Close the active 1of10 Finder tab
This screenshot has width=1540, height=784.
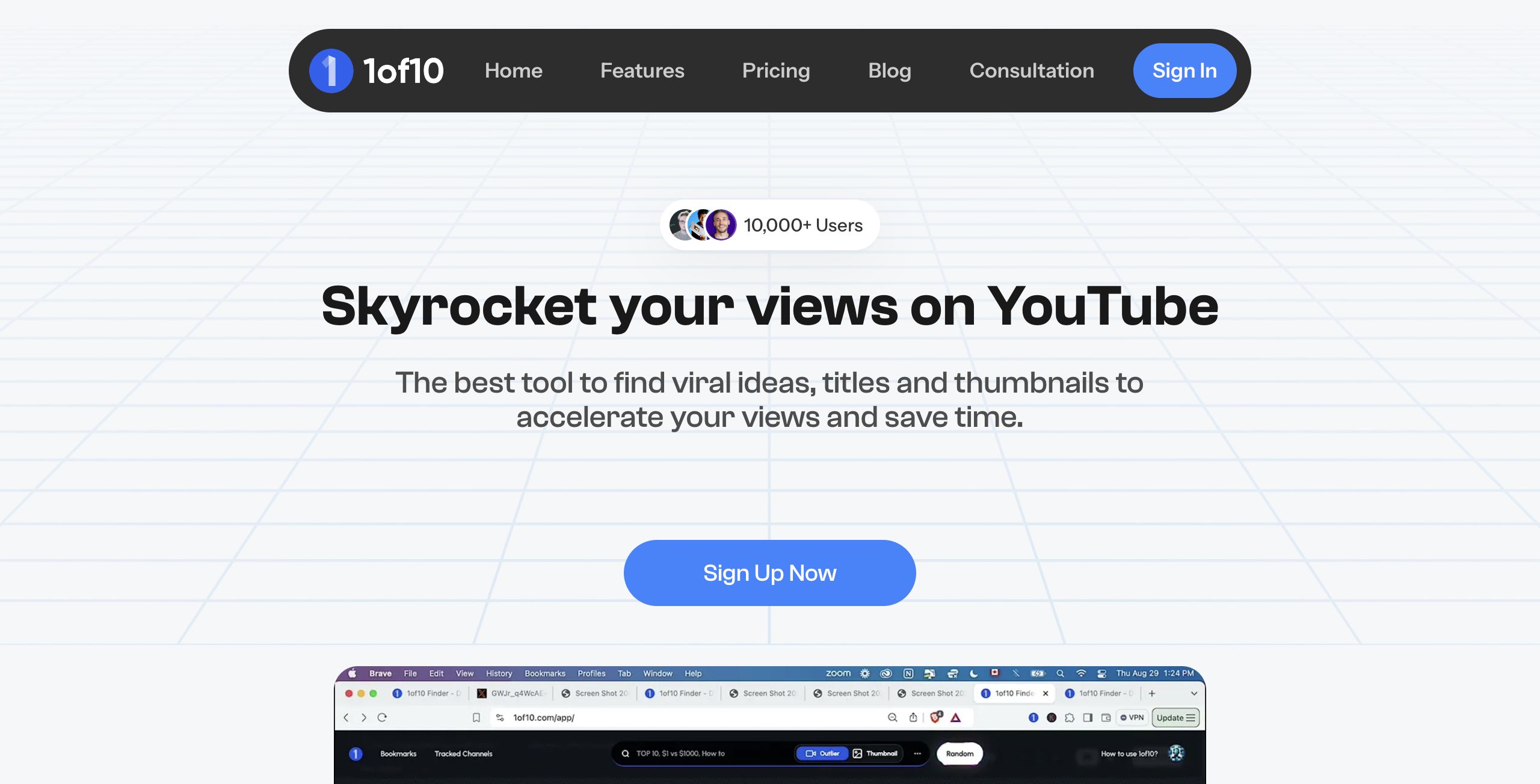point(1046,693)
